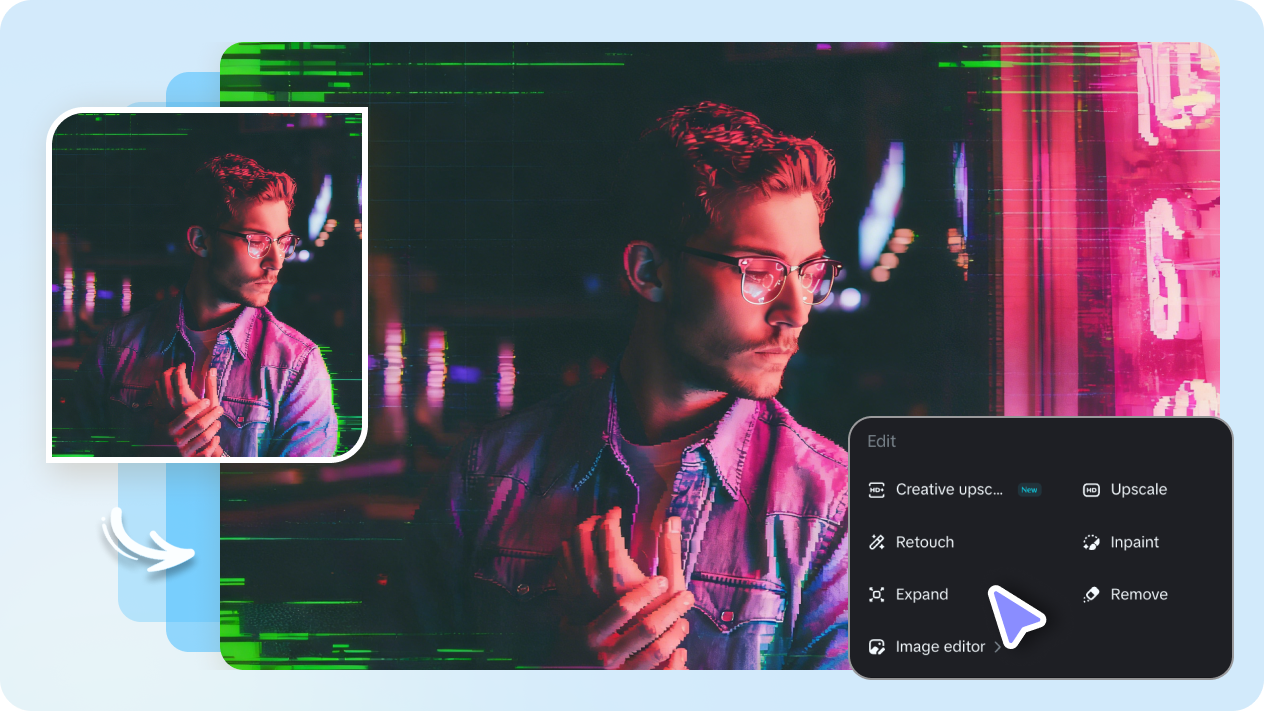Click the Remove eraser icon
1264x711 pixels.
pos(1092,594)
